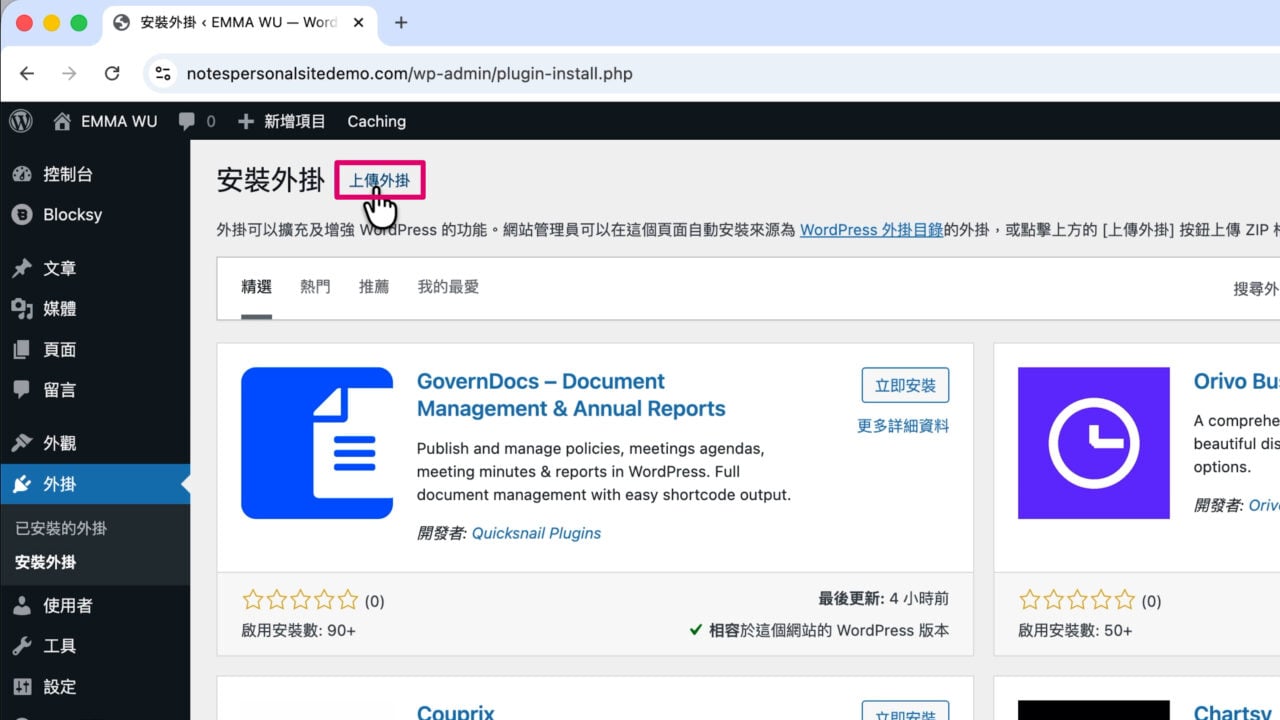Open the 使用者 users menu
The image size is (1280, 720).
click(x=95, y=605)
